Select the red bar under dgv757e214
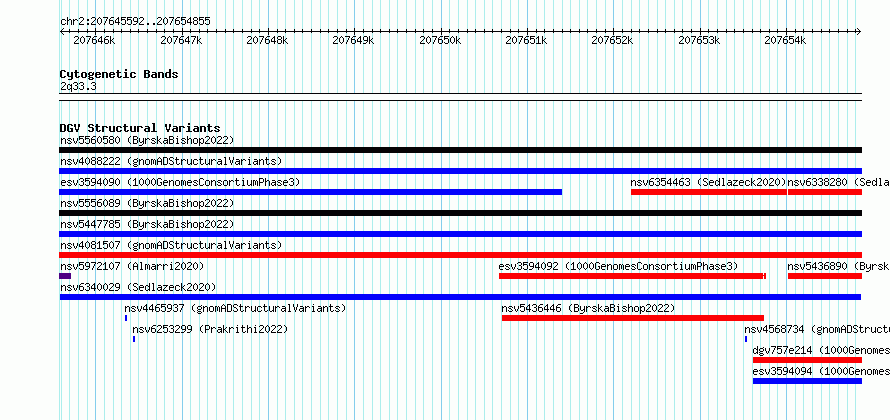 807,360
